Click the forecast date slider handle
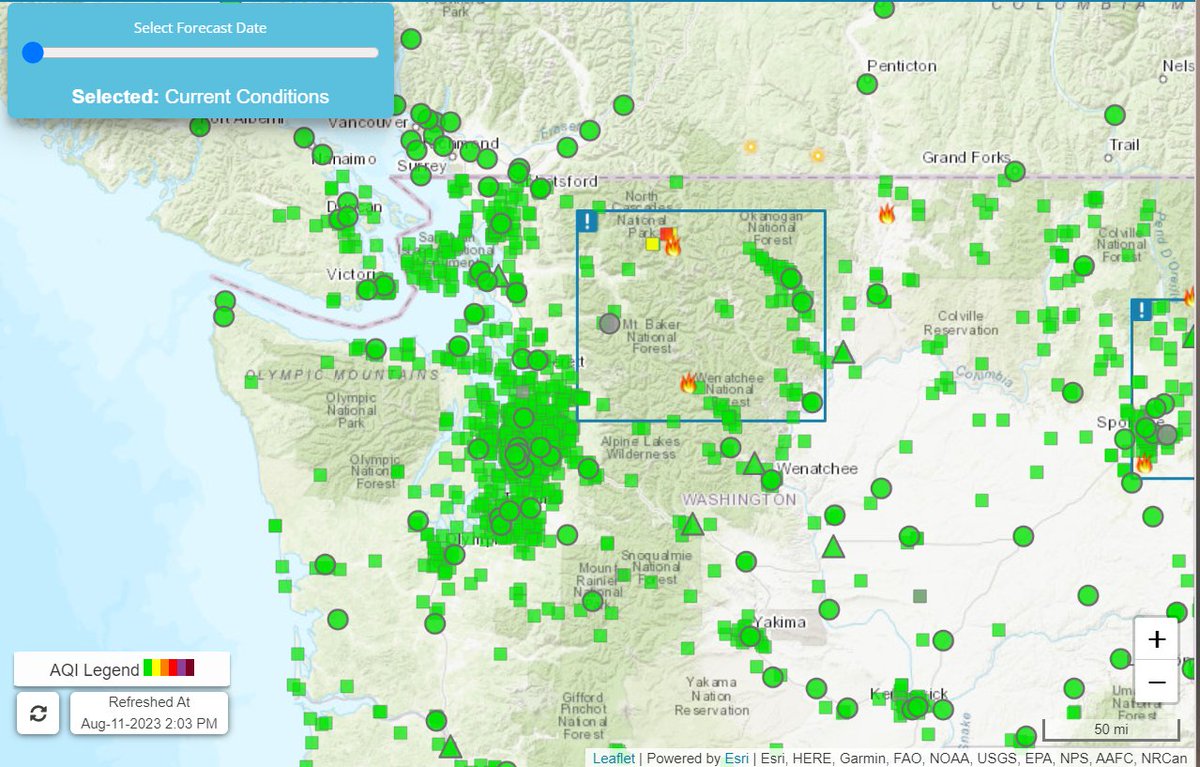Screen dimensions: 1200x767 33,52
